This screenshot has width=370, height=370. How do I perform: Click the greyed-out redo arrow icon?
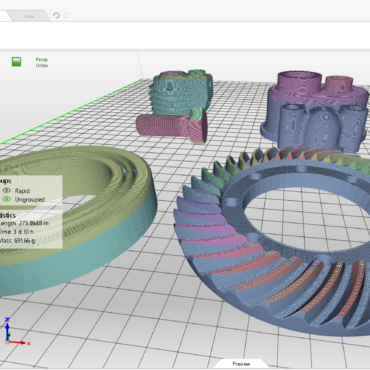(x=67, y=16)
